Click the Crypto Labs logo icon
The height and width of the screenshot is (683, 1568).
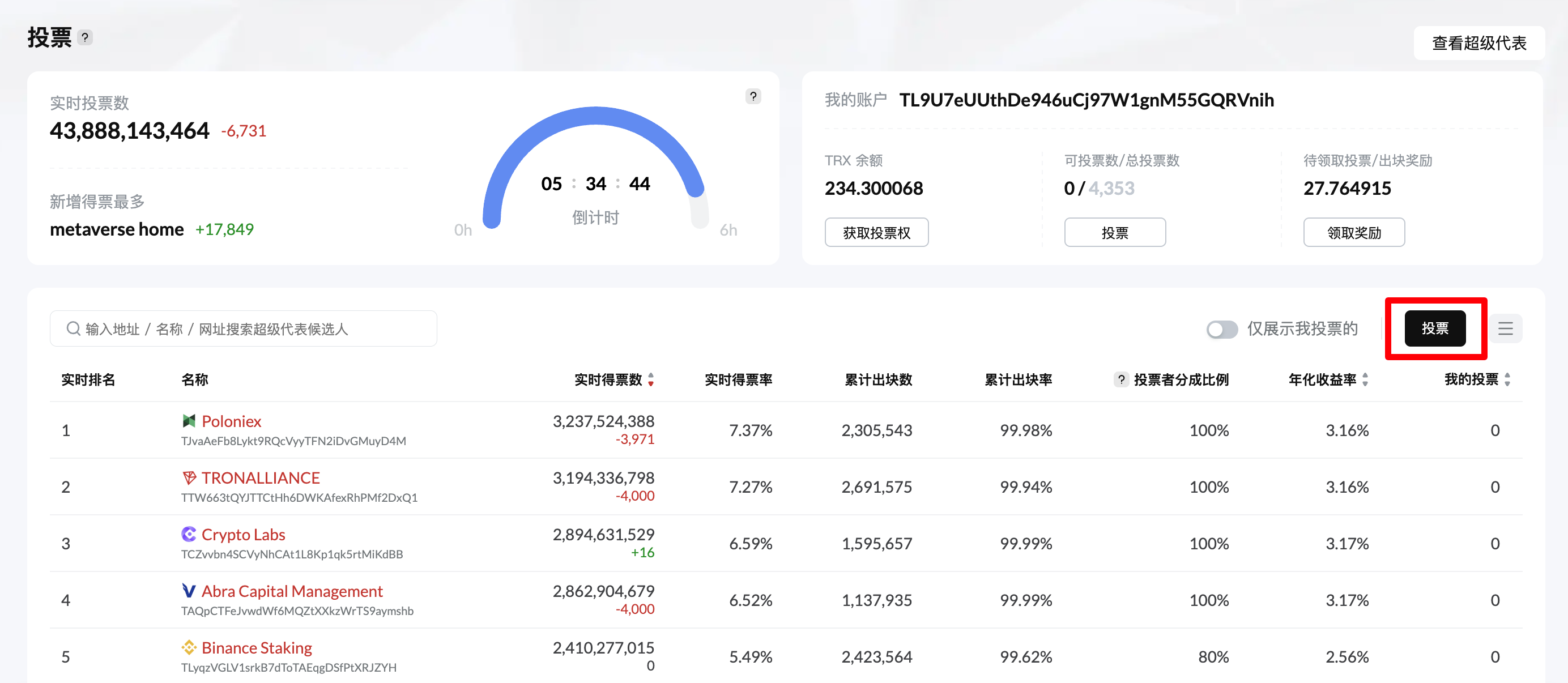point(189,534)
